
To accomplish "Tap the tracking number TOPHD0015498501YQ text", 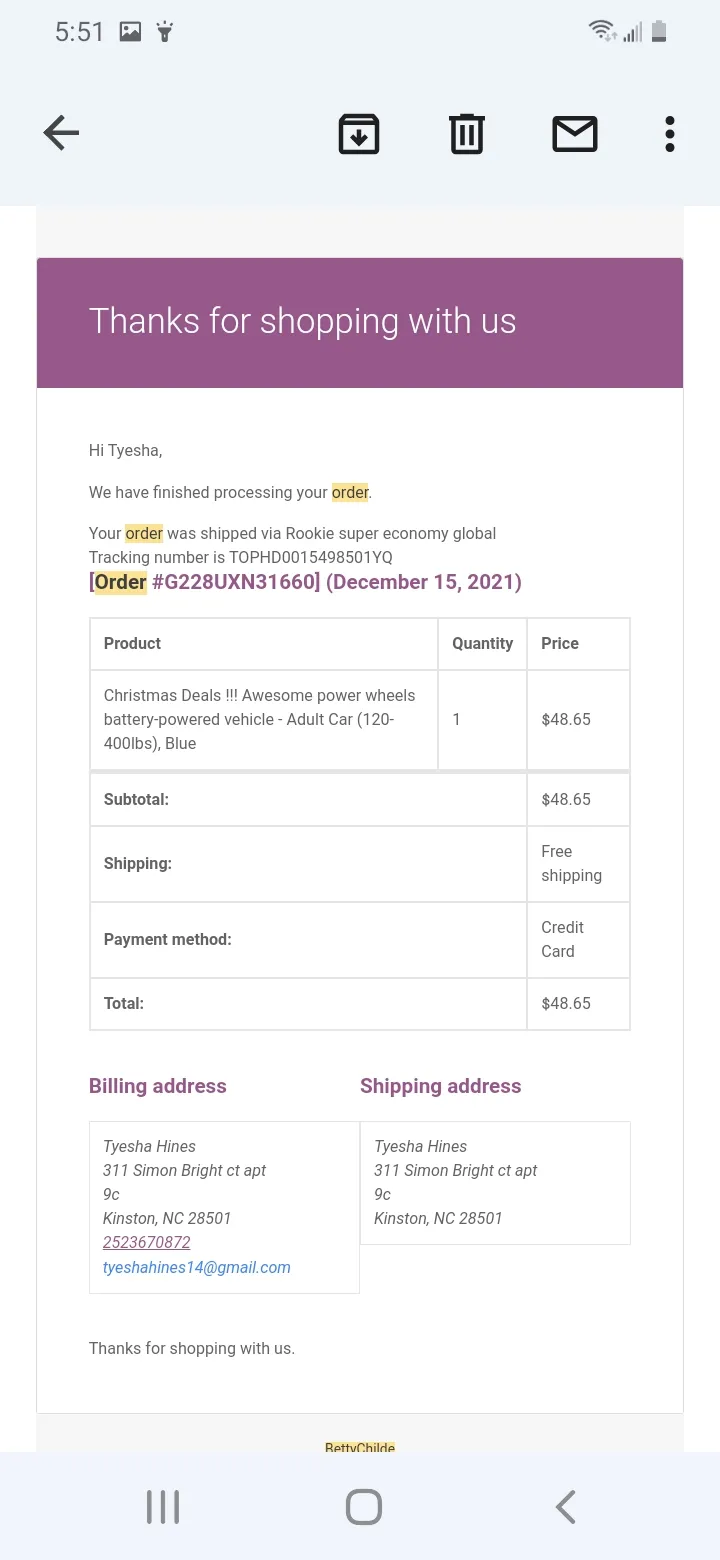I will click(x=311, y=557).
